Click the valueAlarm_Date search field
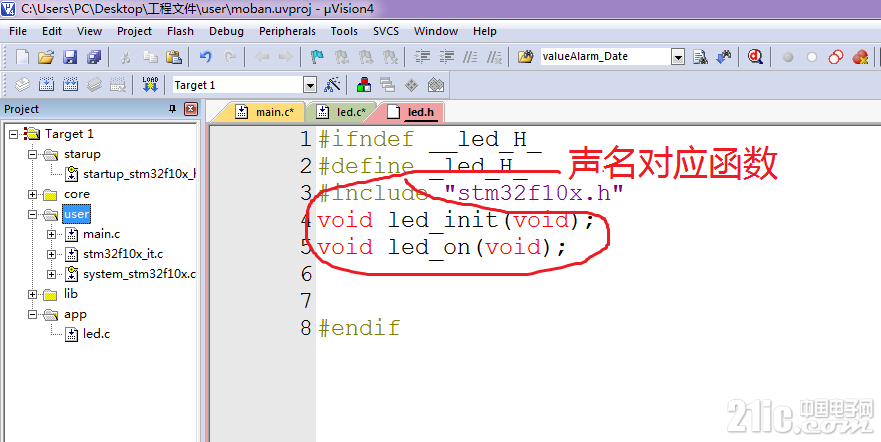This screenshot has height=442, width=881. (x=606, y=57)
